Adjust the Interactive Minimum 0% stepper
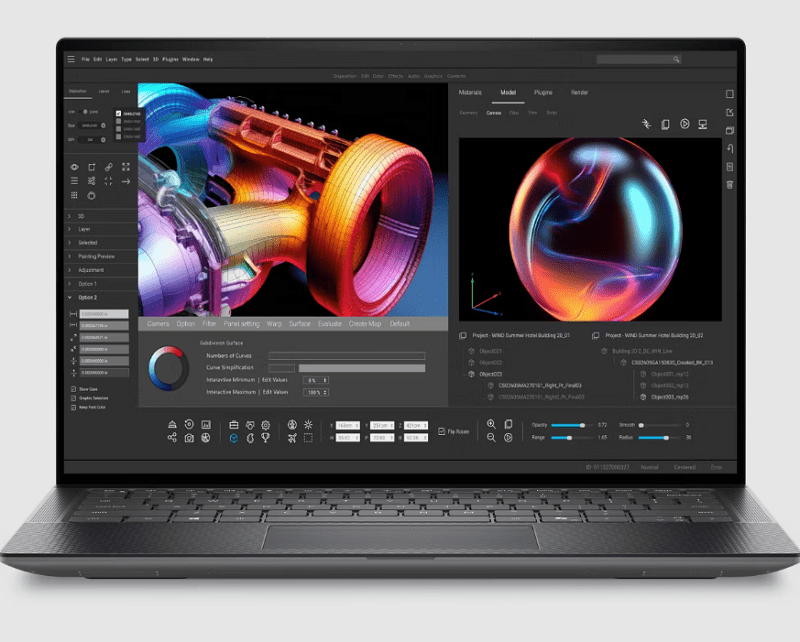Screen dimensions: 800x642 click(x=316, y=380)
